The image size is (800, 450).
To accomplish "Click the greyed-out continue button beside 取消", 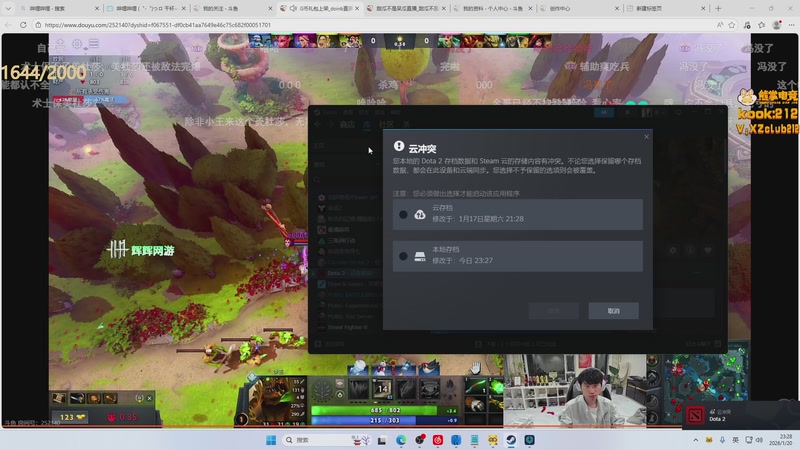I will click(x=554, y=311).
